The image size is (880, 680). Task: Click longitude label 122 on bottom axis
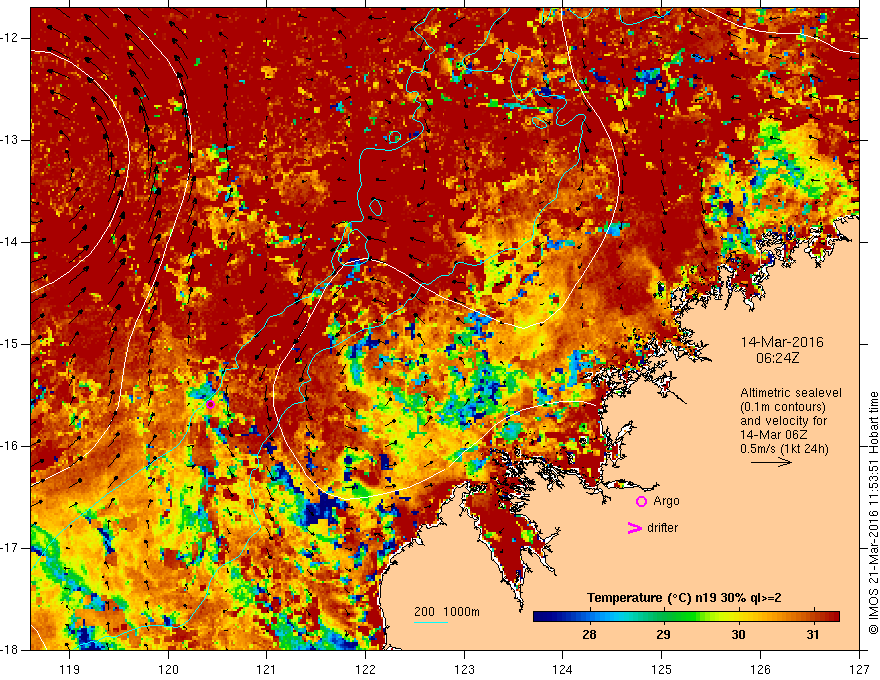click(365, 669)
